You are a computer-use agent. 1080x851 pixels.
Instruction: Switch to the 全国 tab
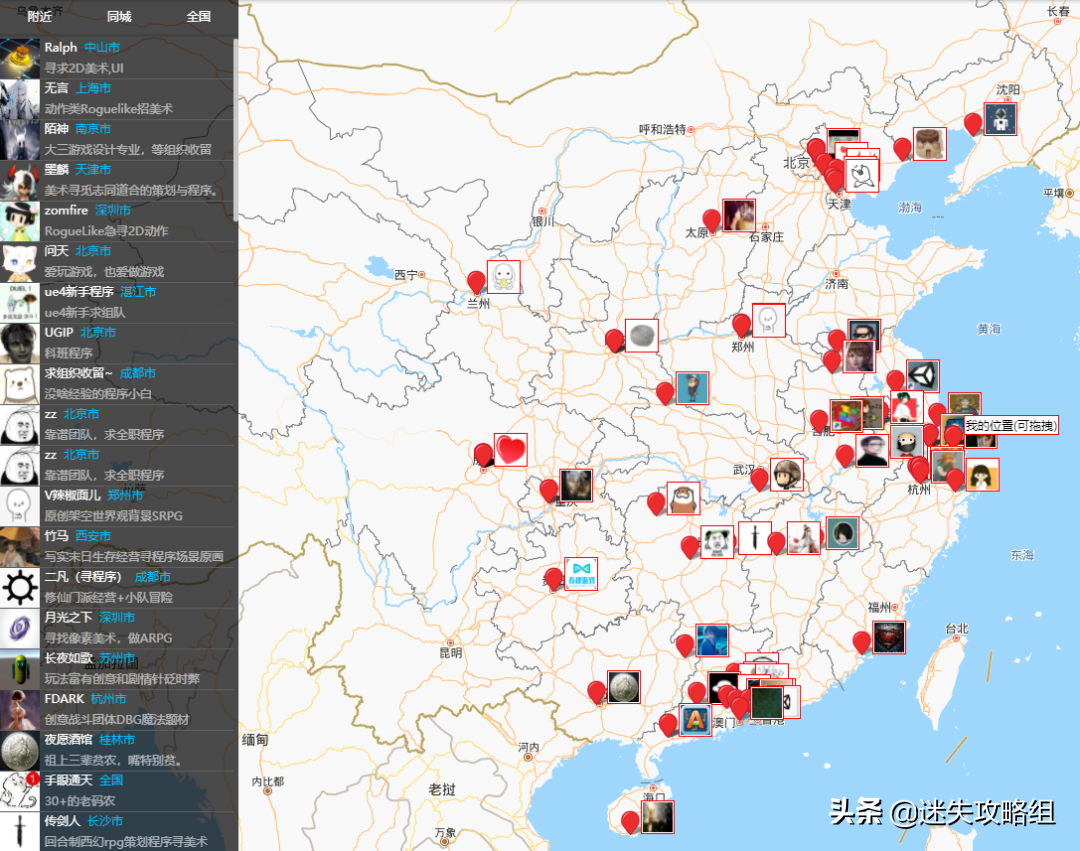click(198, 17)
